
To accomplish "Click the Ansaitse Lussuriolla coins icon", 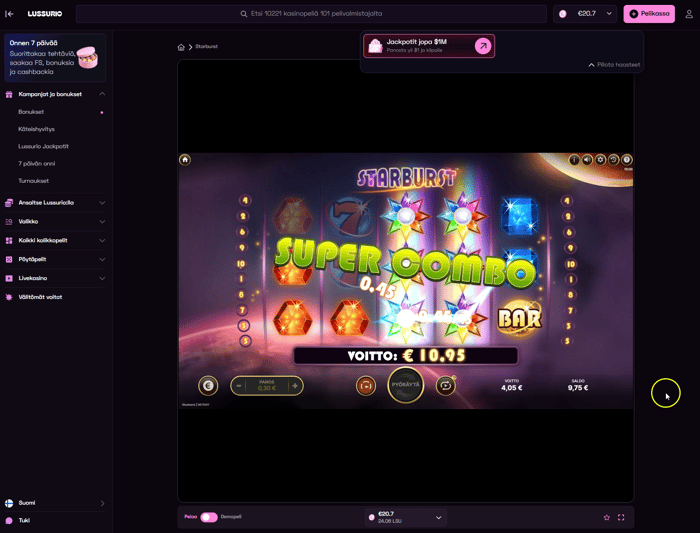I will pyautogui.click(x=9, y=203).
